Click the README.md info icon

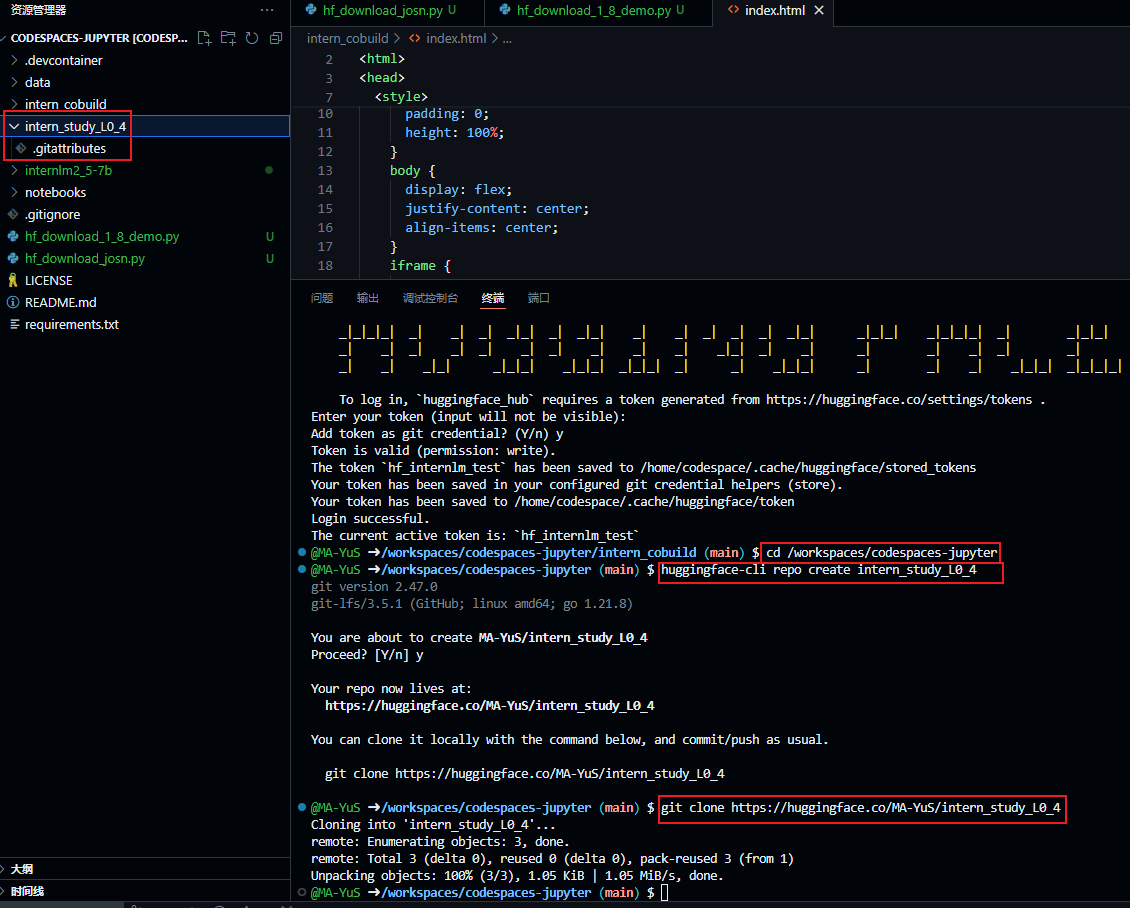(13, 303)
